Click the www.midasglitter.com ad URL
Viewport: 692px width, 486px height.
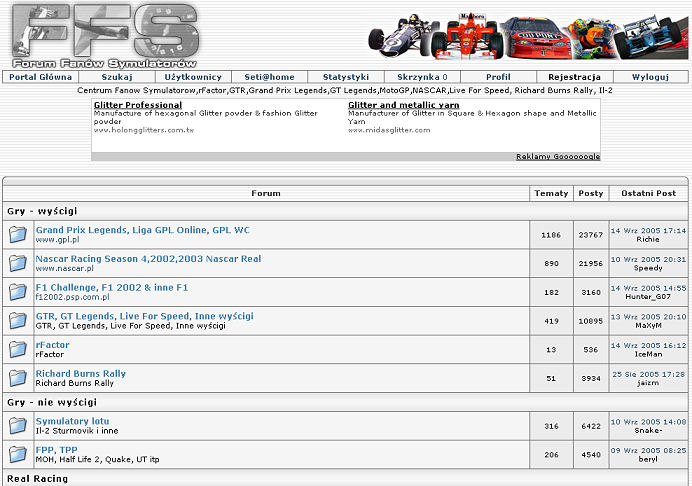coord(389,130)
